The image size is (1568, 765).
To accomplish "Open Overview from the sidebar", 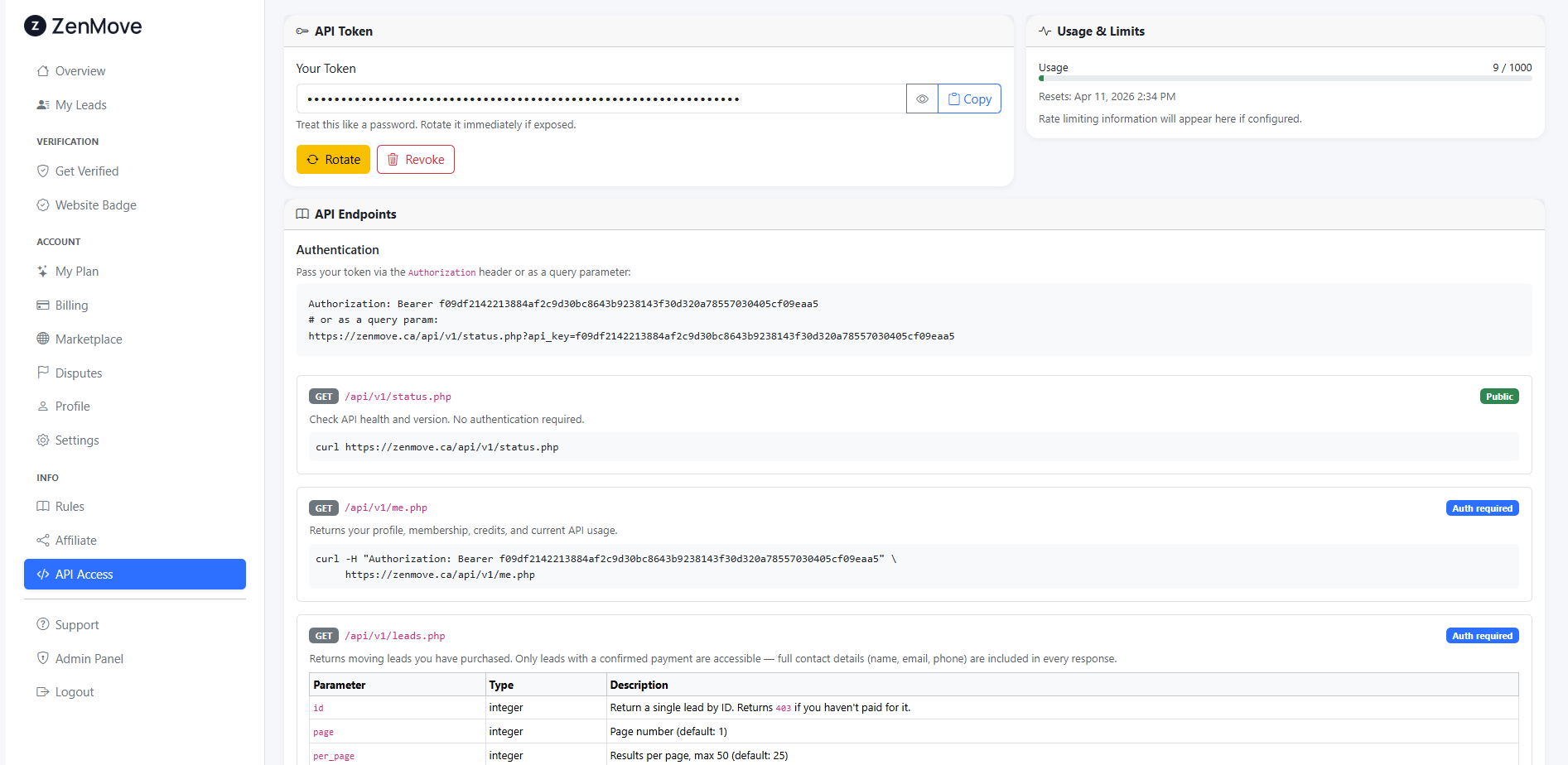I will [x=80, y=71].
